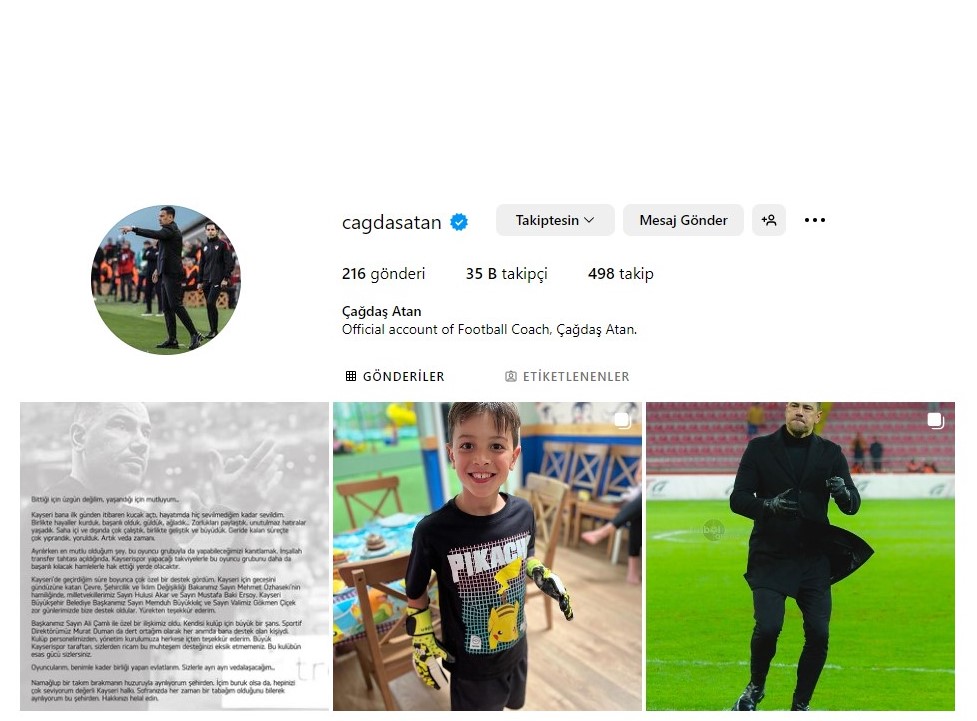Click the grid icon beside GÖNDERİLER

[x=351, y=376]
